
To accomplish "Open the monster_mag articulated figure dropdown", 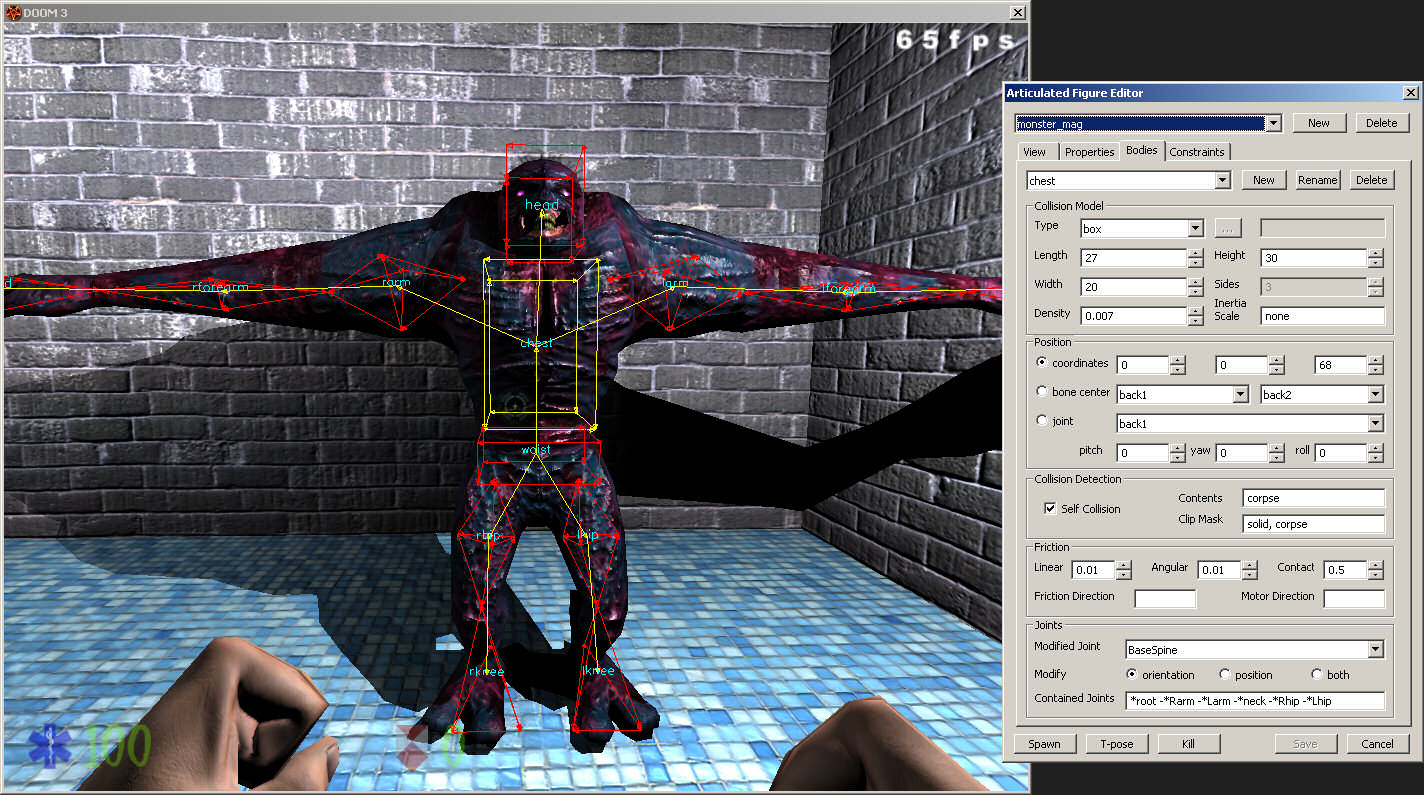I will point(1273,124).
